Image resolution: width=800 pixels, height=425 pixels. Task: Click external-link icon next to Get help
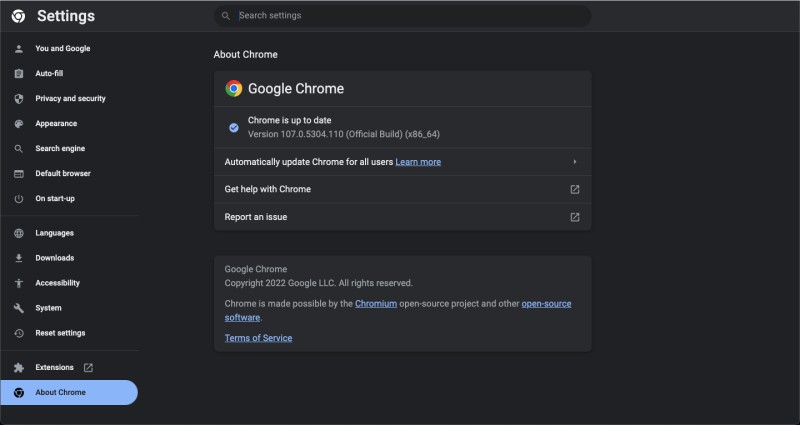[x=574, y=189]
